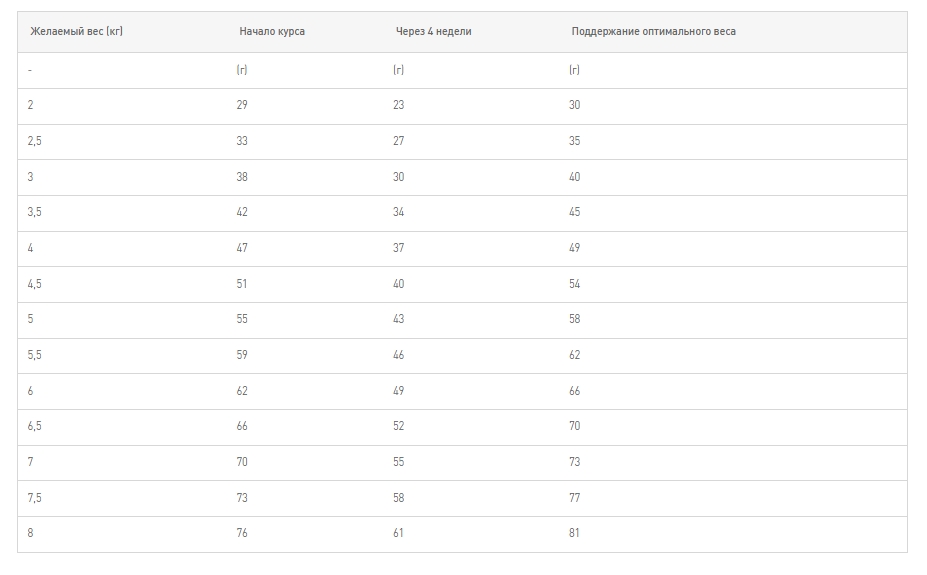
Task: Select the value 61 in the last row
Action: click(399, 533)
